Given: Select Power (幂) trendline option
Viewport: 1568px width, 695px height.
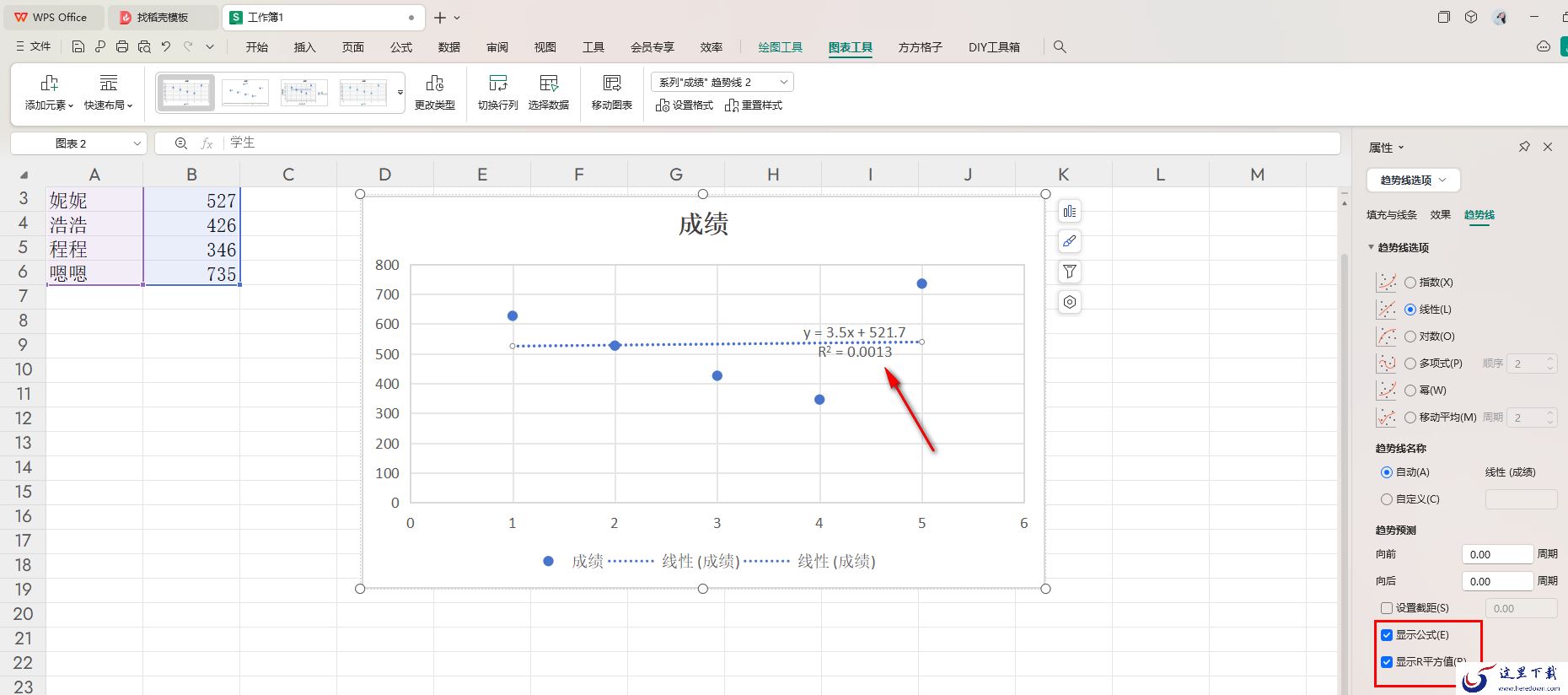Looking at the screenshot, I should (x=1410, y=391).
